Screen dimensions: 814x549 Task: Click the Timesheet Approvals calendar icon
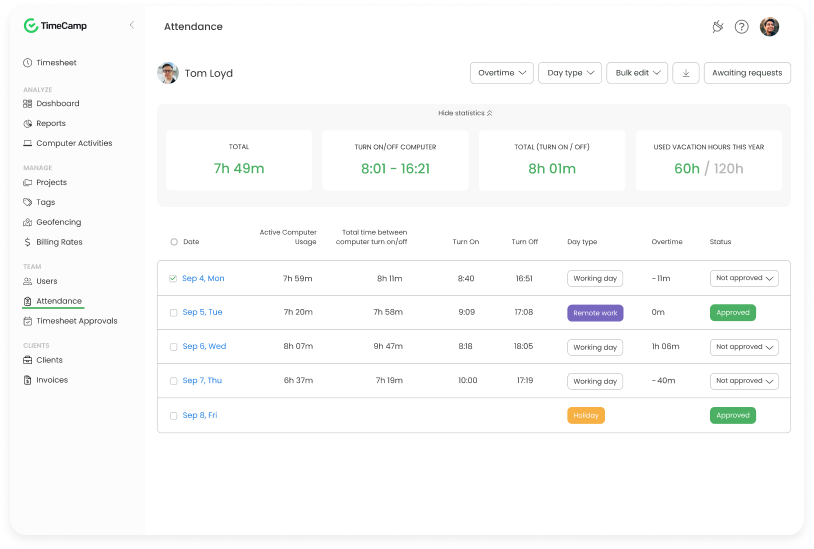pos(28,321)
